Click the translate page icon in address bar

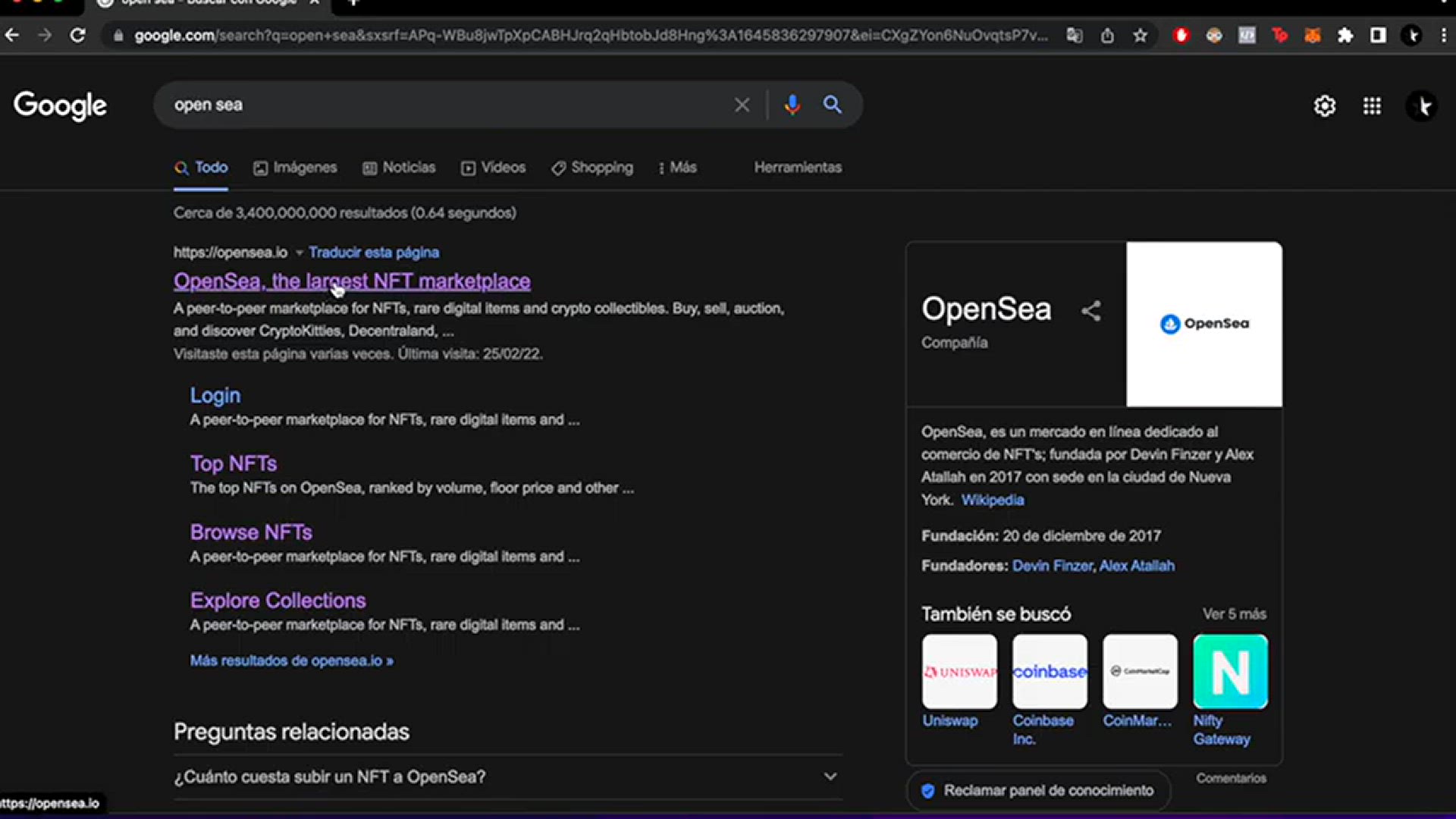[x=1075, y=36]
